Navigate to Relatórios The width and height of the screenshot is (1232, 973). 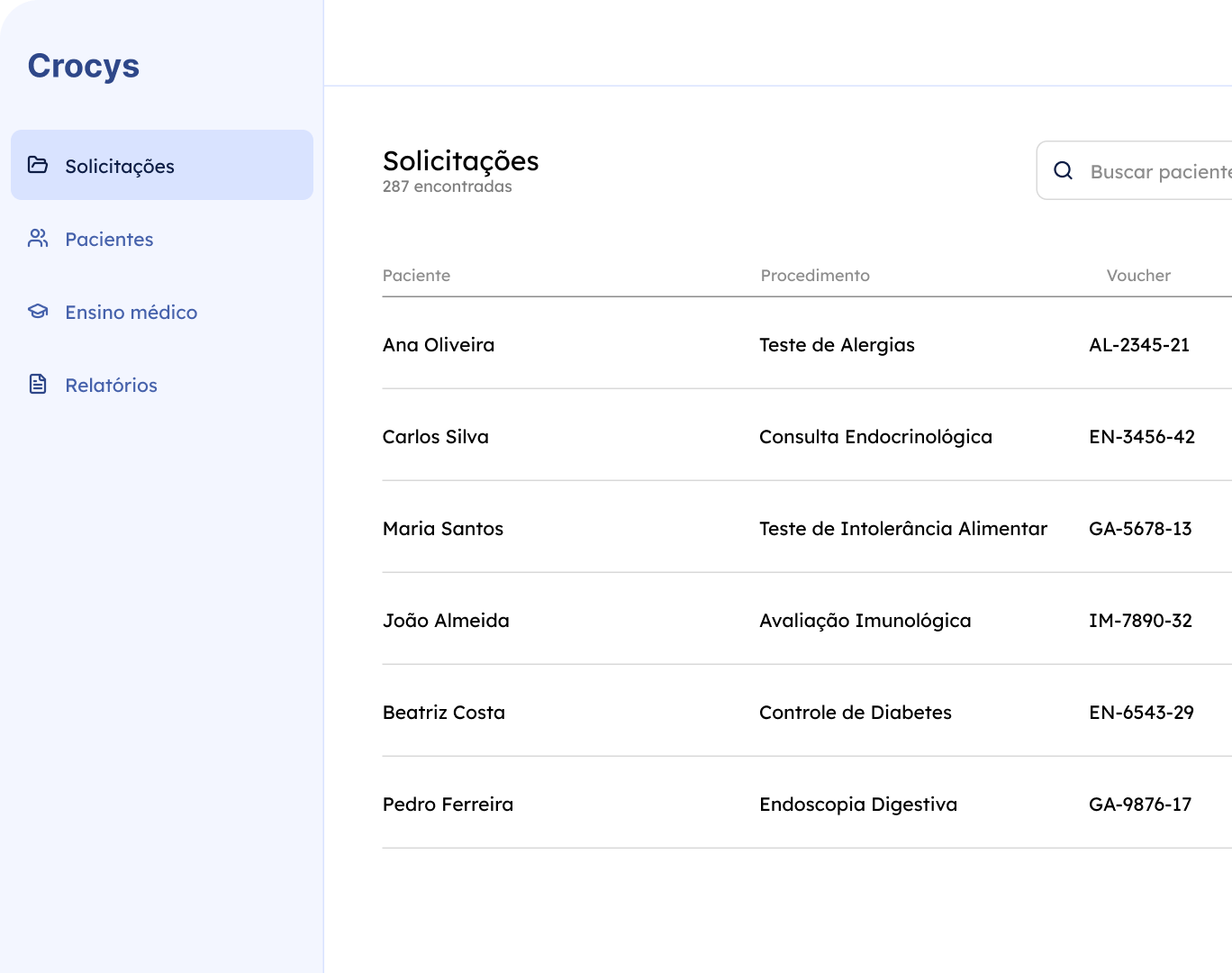coord(111,385)
